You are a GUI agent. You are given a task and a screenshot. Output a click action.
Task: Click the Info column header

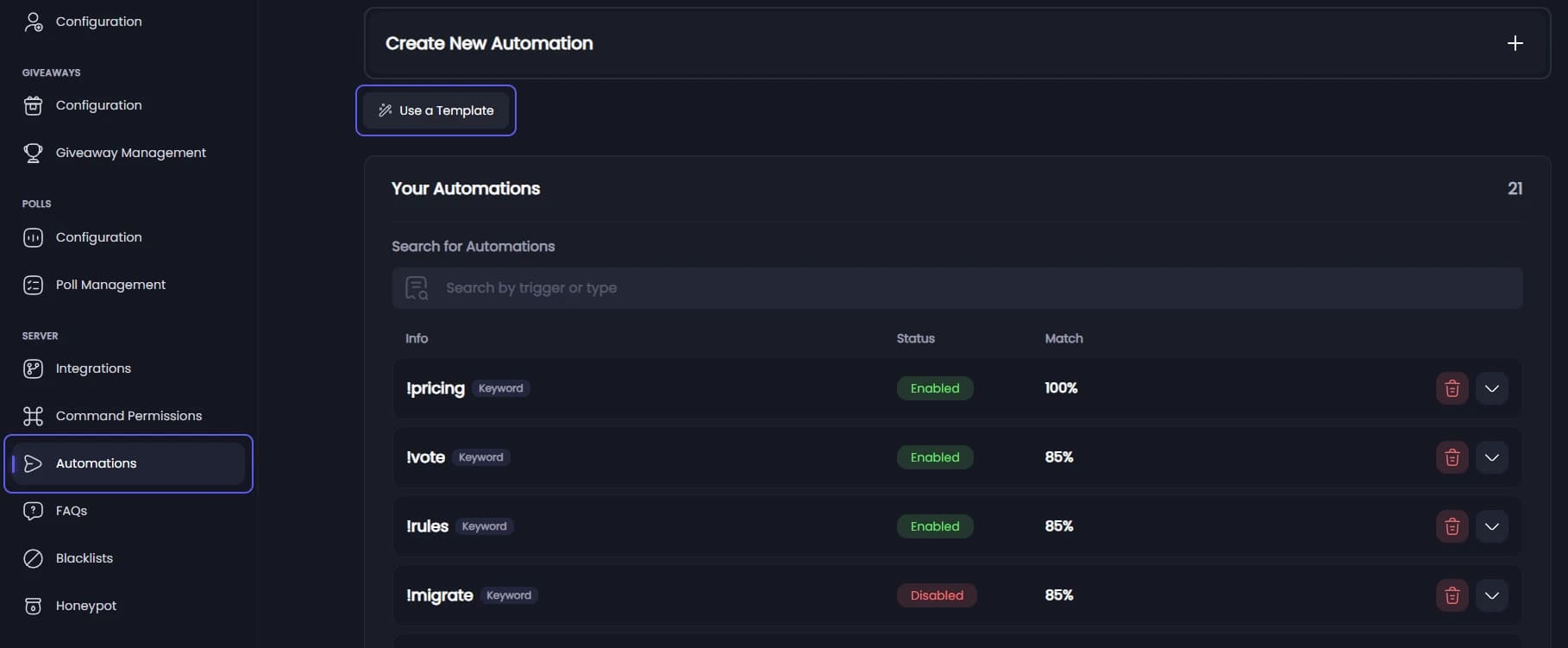pos(417,338)
